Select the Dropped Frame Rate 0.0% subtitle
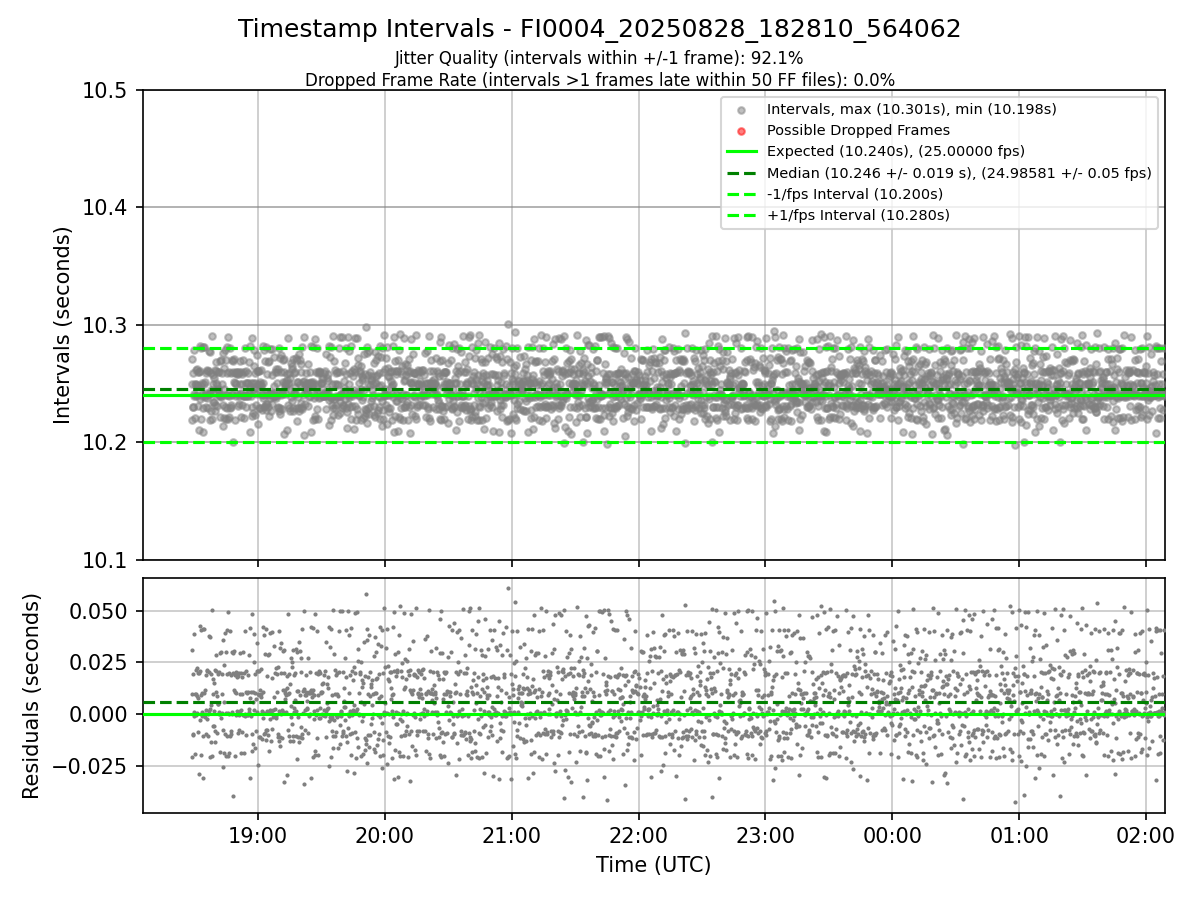 click(599, 79)
